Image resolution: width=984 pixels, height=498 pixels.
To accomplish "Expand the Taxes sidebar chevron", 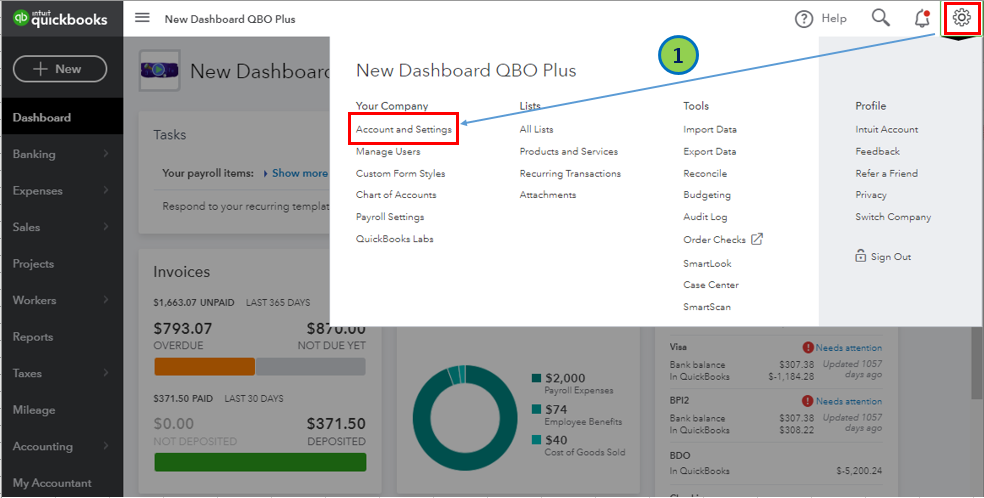I will [x=105, y=373].
